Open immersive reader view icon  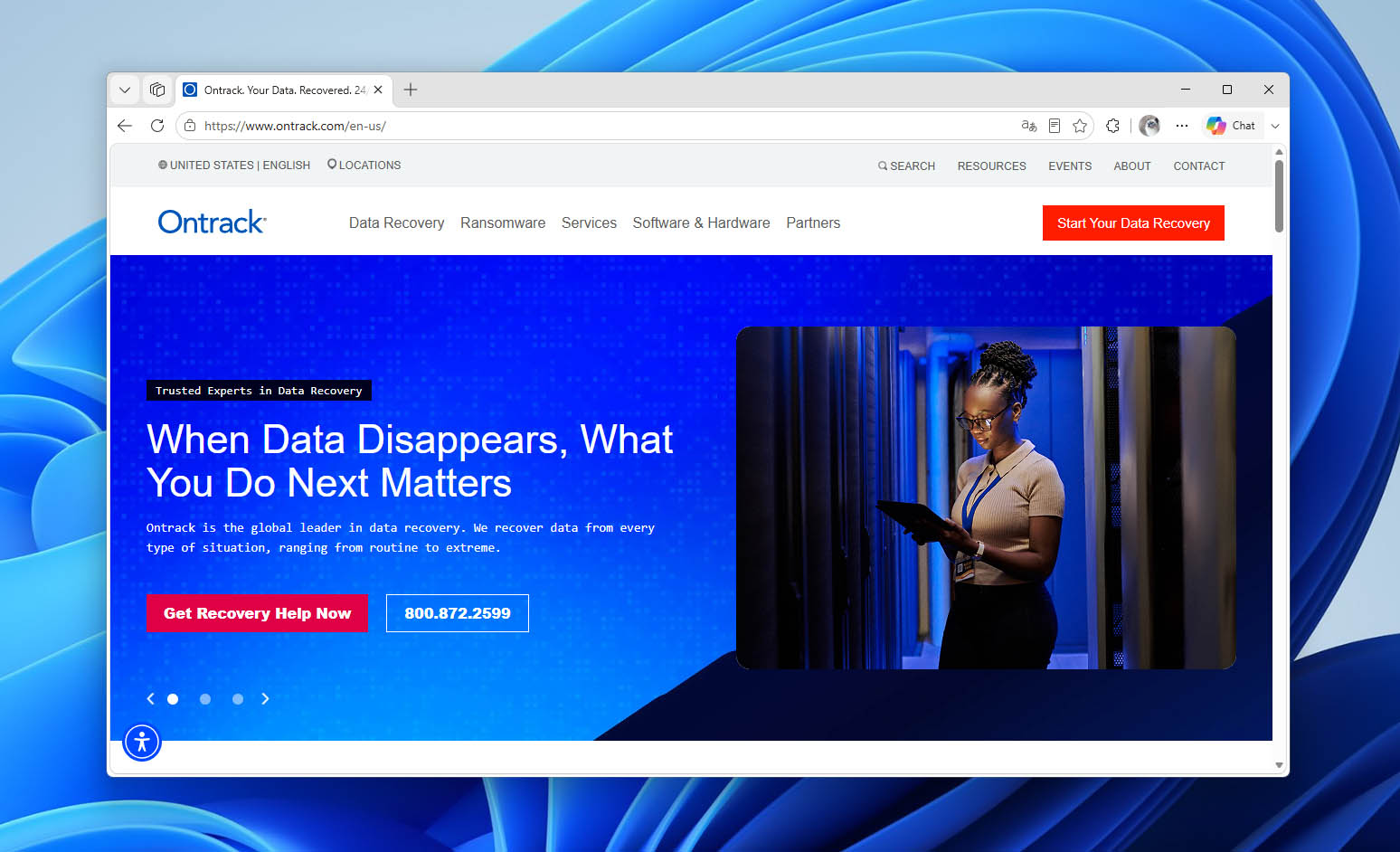[x=1055, y=126]
